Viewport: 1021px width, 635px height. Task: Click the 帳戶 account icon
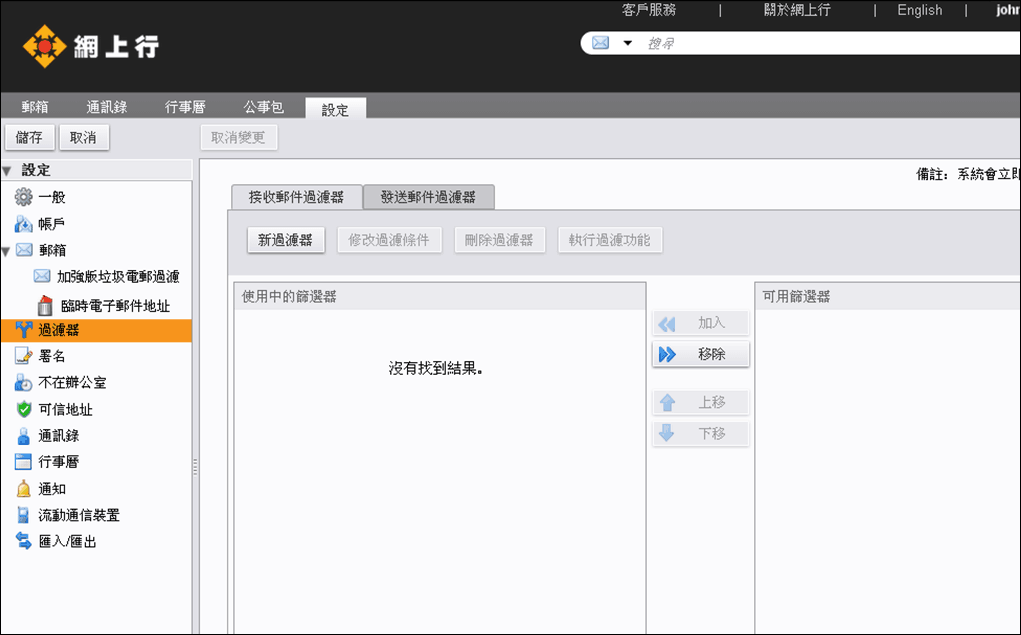click(x=23, y=224)
